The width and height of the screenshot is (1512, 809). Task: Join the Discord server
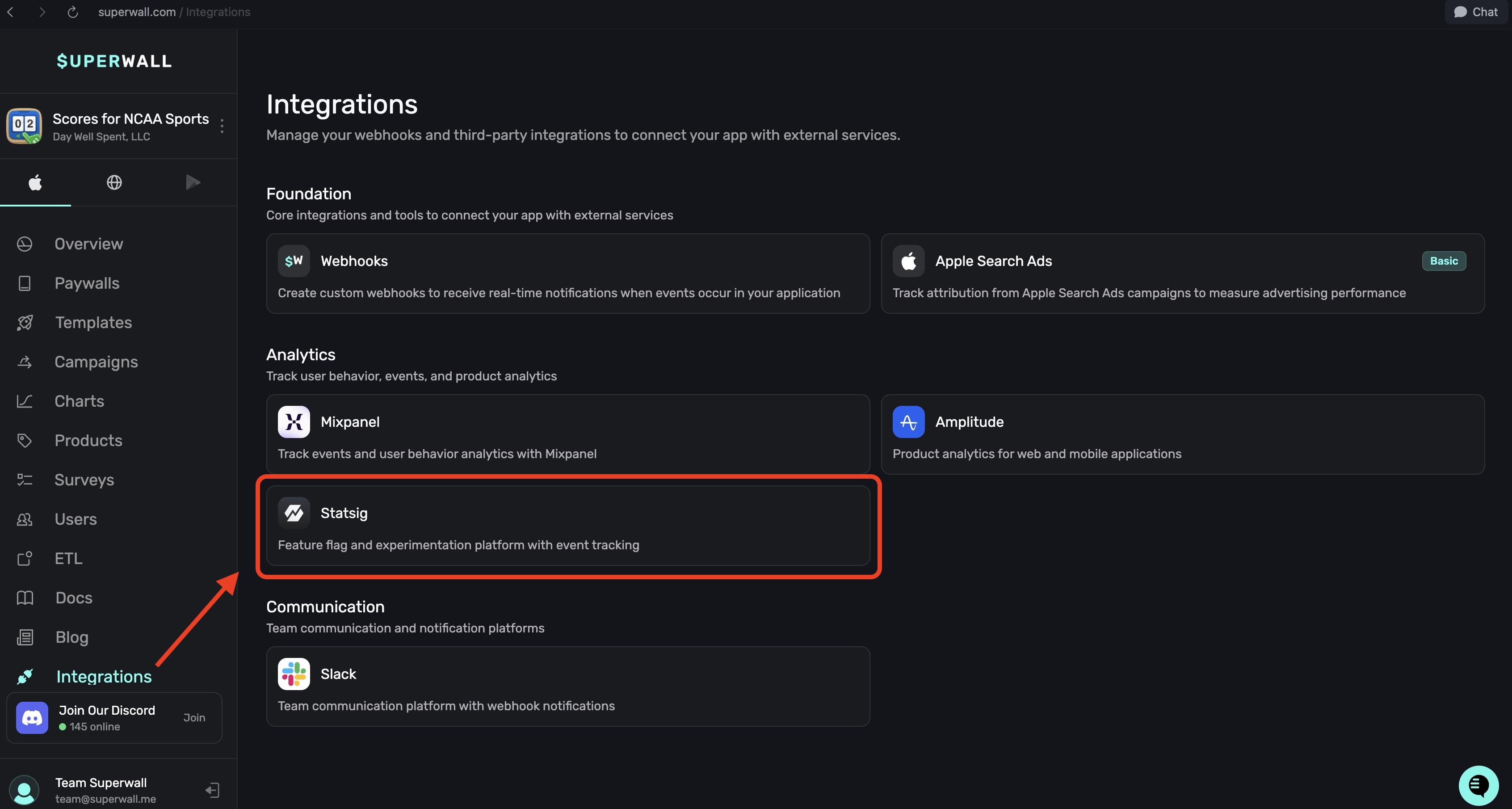tap(194, 717)
